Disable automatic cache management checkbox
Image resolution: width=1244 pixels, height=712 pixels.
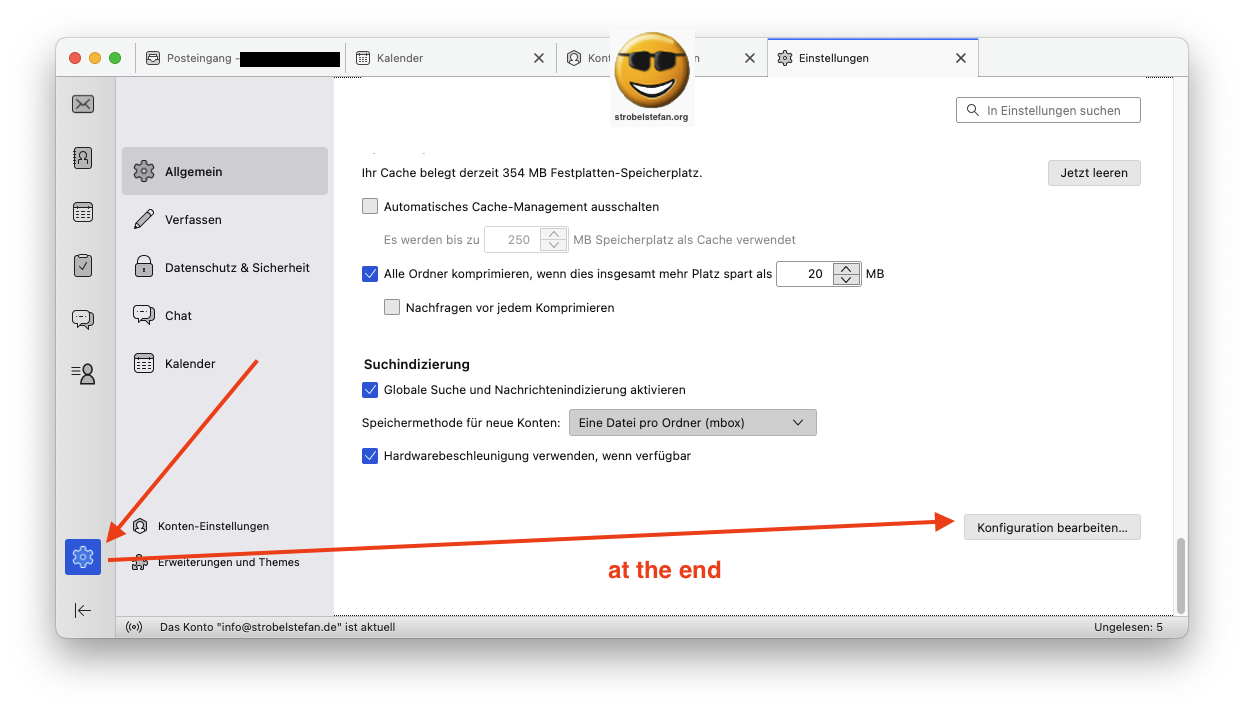coord(370,206)
